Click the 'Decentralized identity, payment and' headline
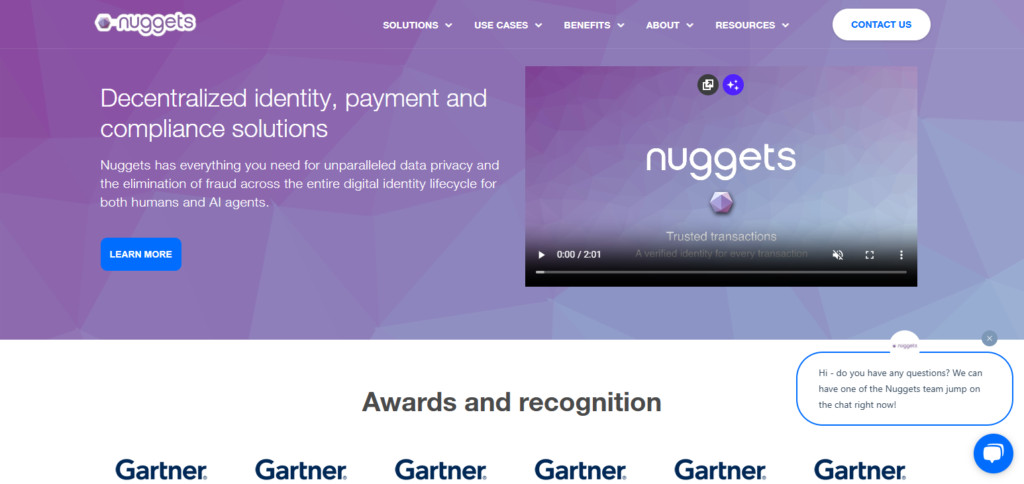Image resolution: width=1024 pixels, height=484 pixels. [x=294, y=99]
